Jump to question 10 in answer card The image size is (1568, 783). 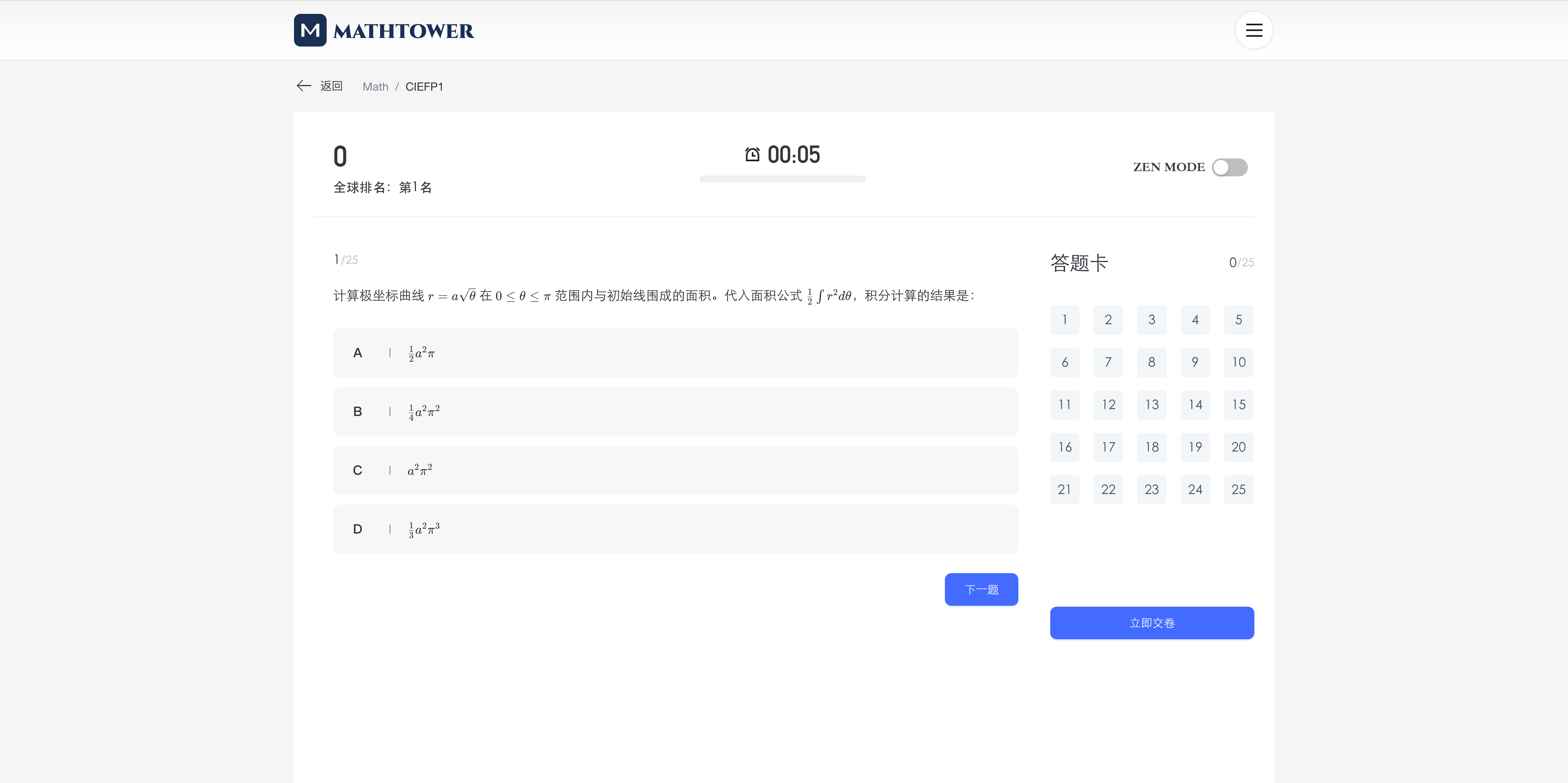pos(1239,363)
